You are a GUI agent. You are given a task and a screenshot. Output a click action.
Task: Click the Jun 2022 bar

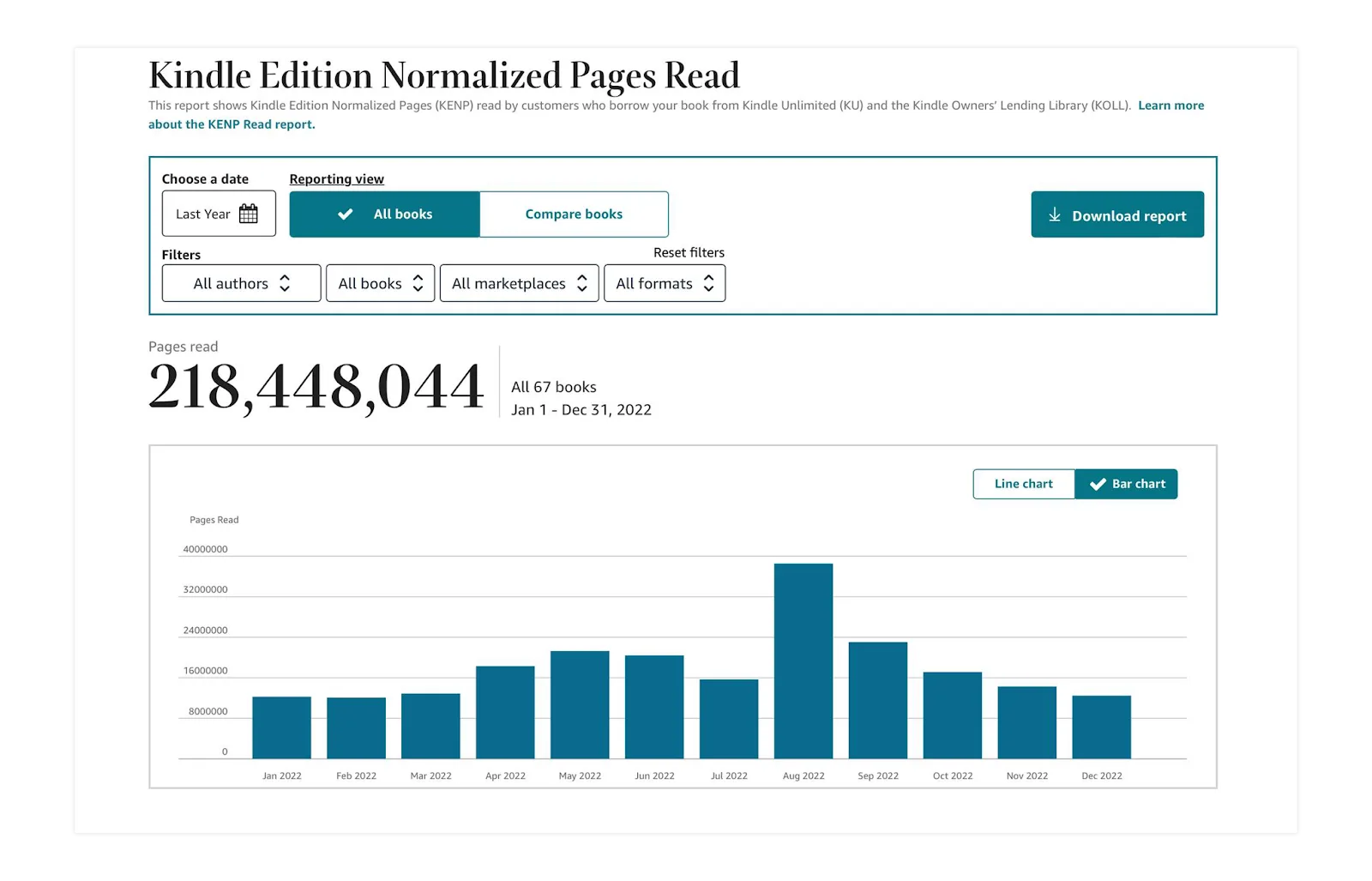[654, 707]
